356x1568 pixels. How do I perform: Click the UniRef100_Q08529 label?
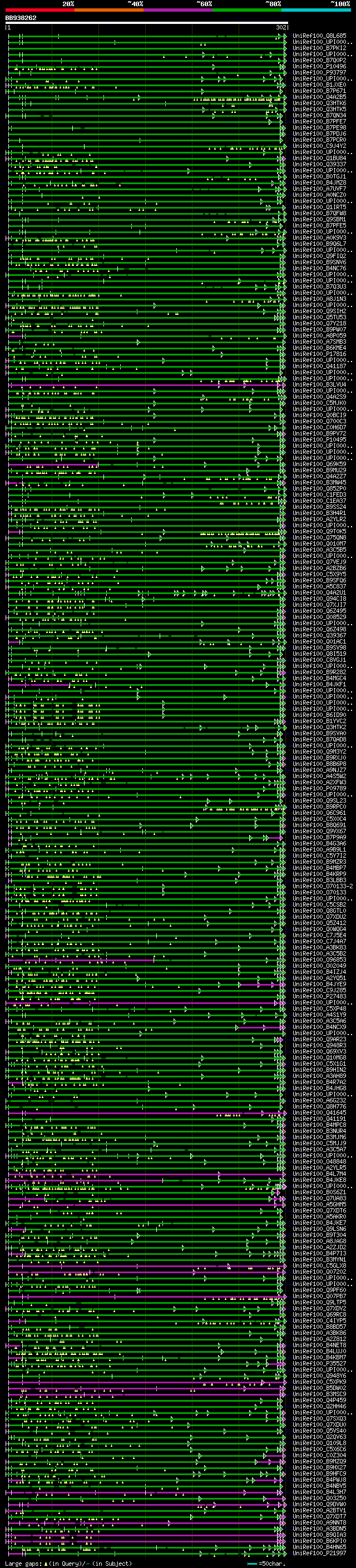click(319, 617)
